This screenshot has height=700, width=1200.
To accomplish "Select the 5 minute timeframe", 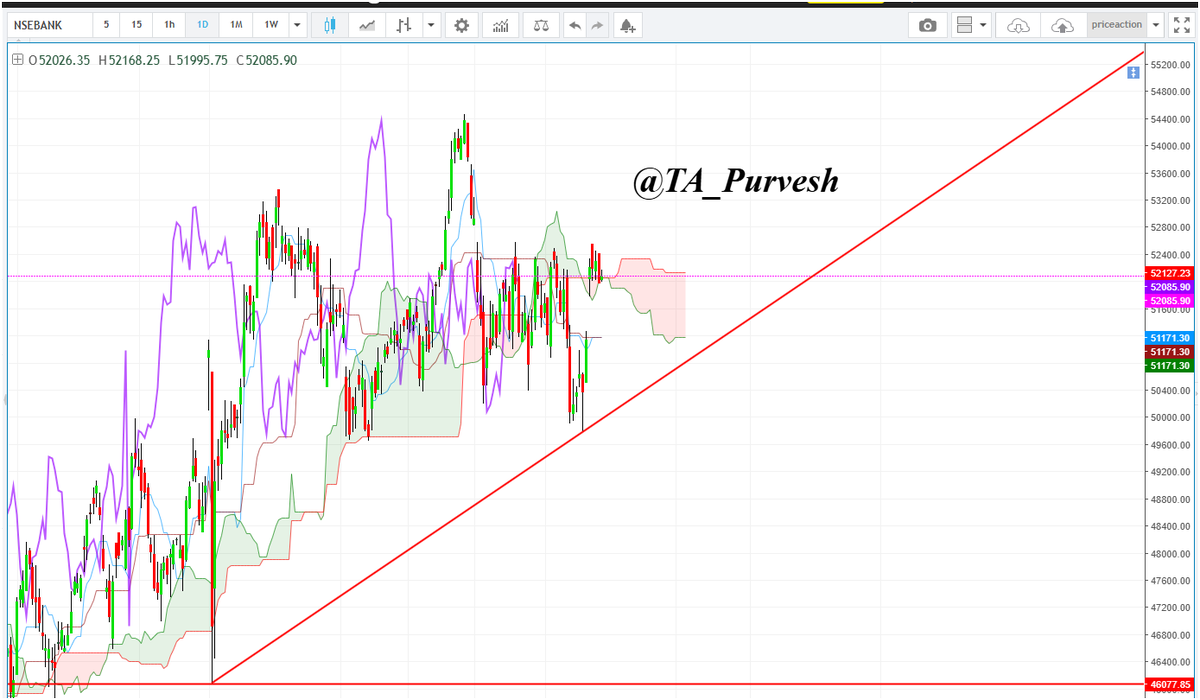I will [x=107, y=25].
